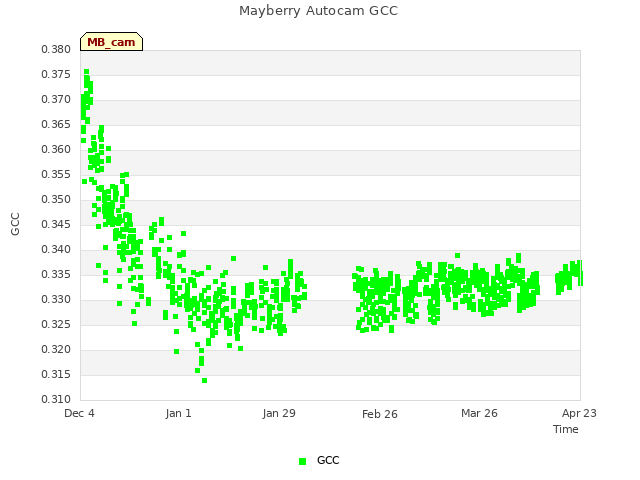Click the 0.365 y-axis value
Viewport: 640px width, 480px height.
(56, 124)
